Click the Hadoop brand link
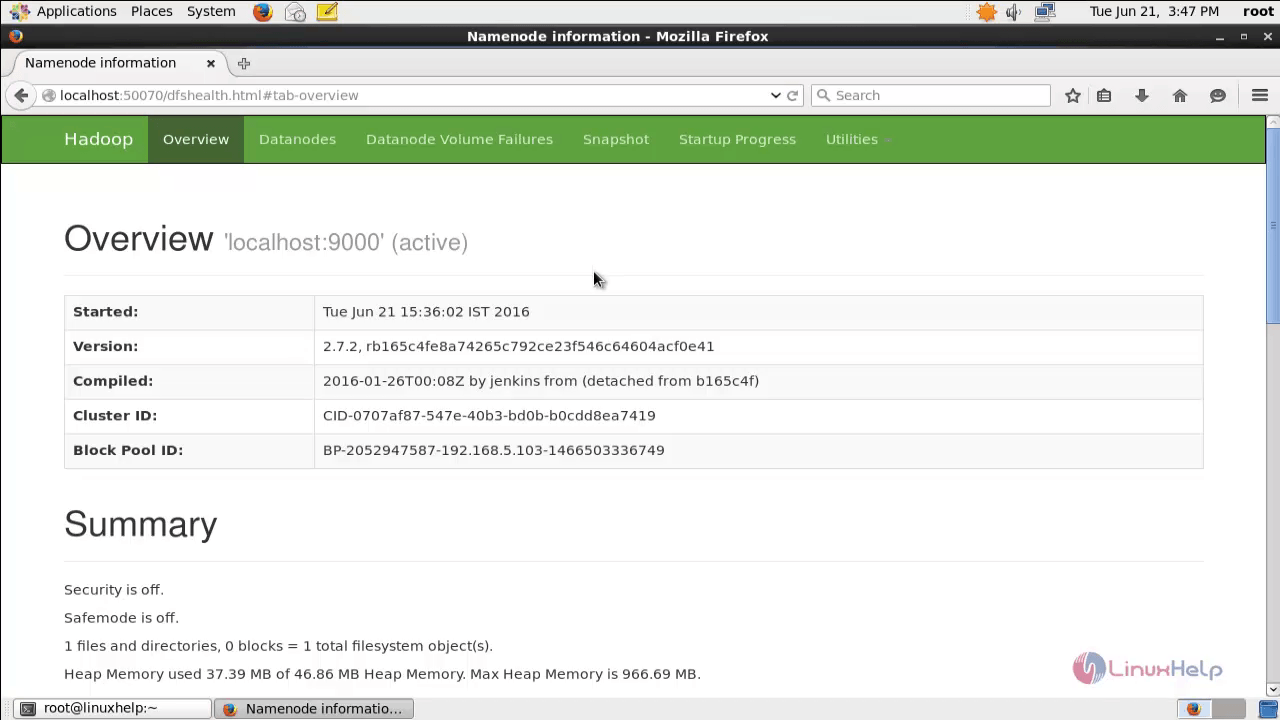The image size is (1280, 720). tap(98, 139)
